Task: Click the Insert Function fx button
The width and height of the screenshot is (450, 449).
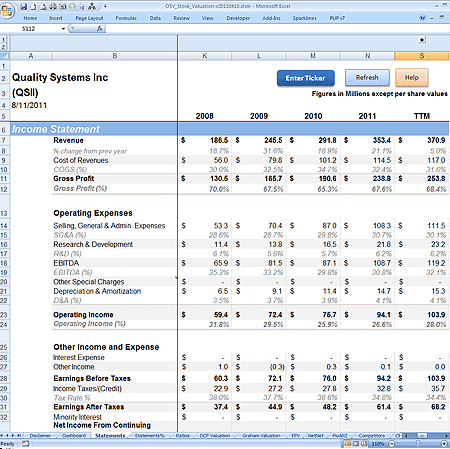Action: (x=100, y=29)
